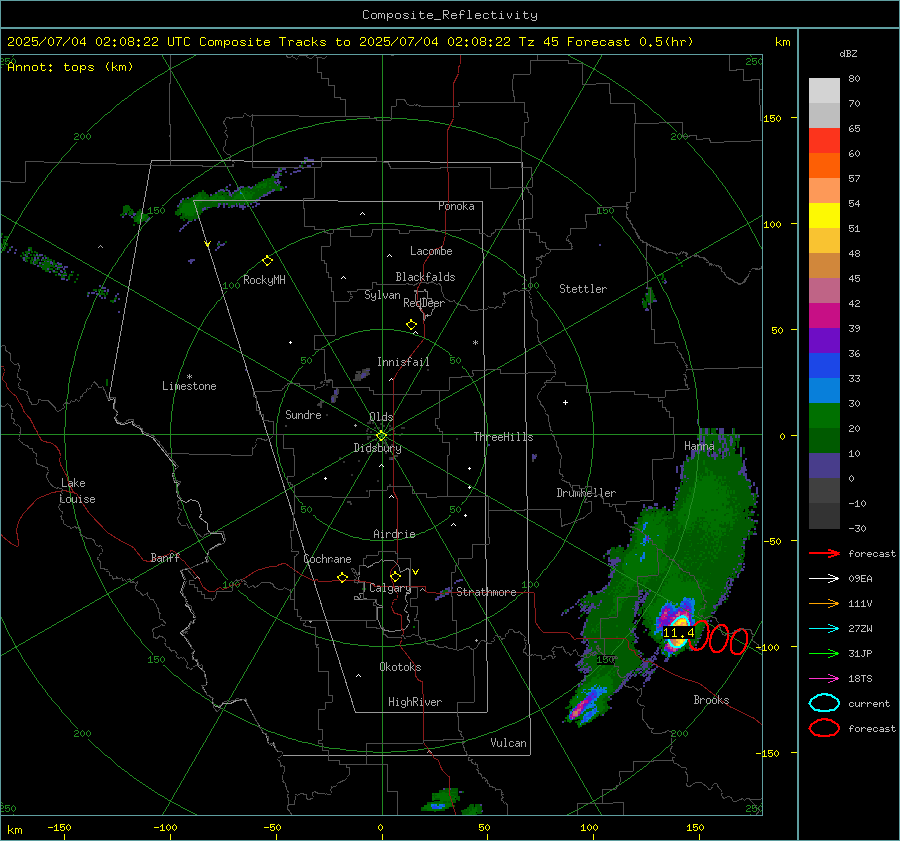Click the Vulcan city label
This screenshot has width=900, height=841.
click(x=508, y=743)
